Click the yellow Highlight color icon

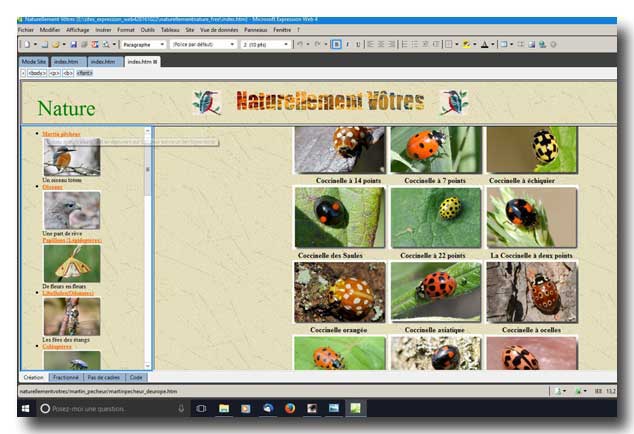pos(466,44)
